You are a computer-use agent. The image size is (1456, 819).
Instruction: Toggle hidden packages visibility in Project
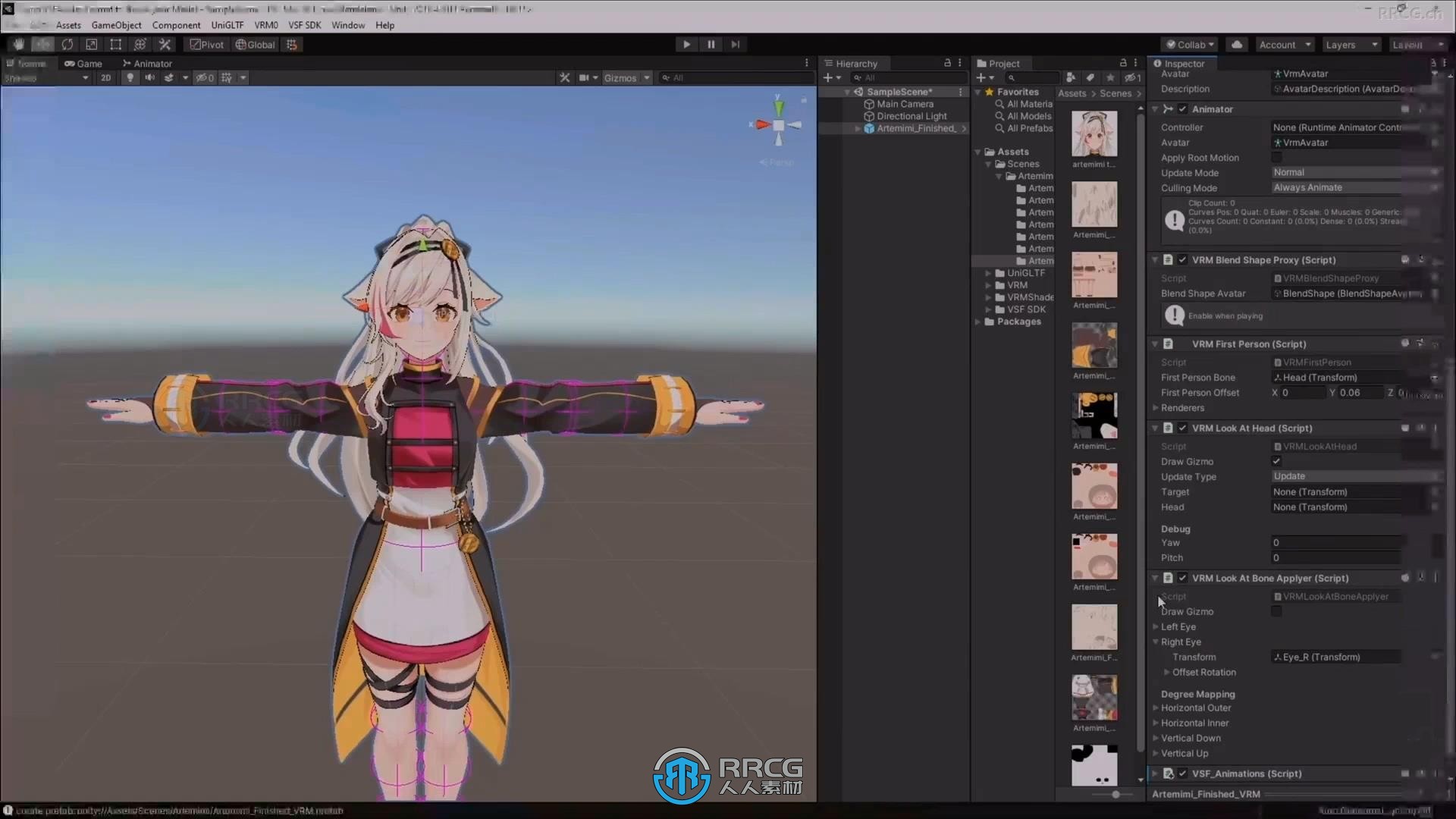(1132, 77)
